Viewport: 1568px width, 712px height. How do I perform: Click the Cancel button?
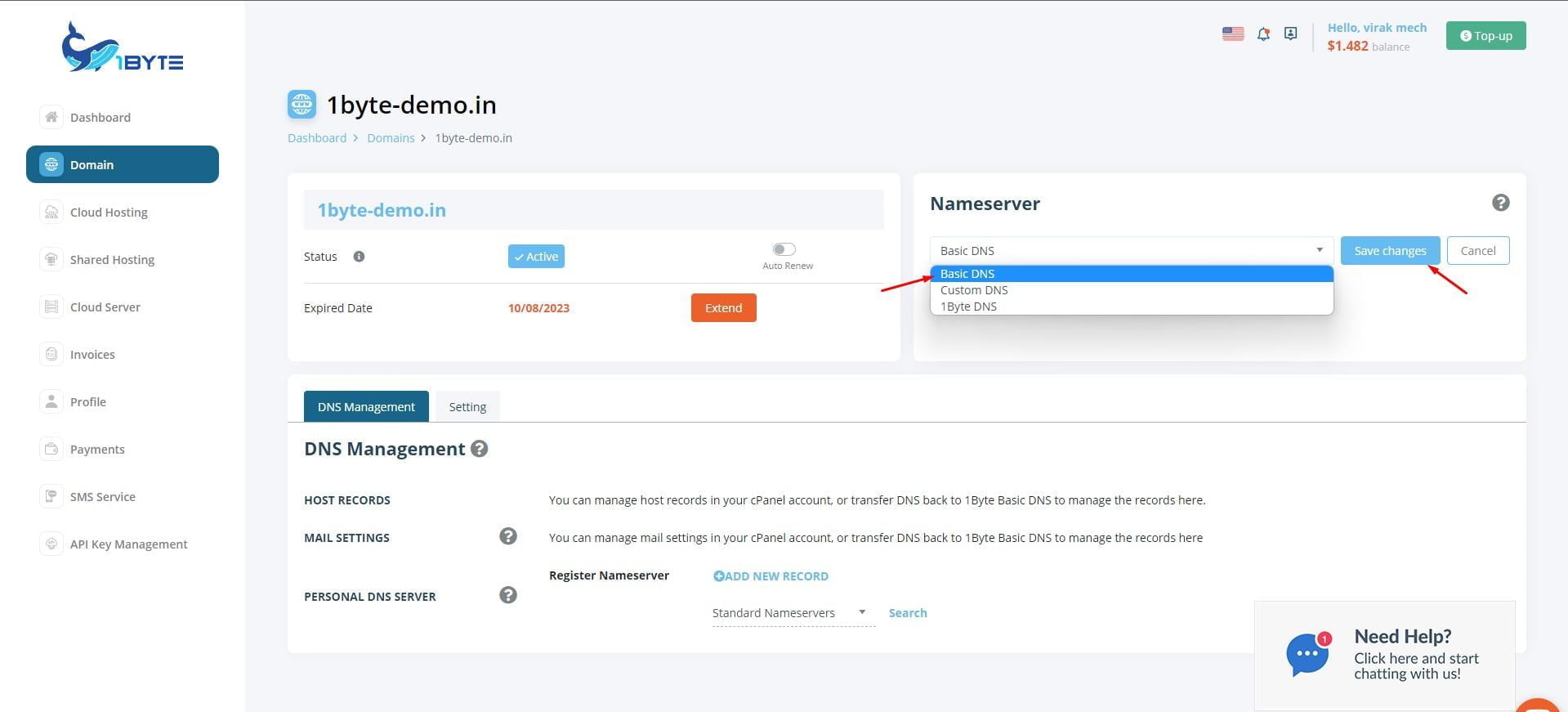pyautogui.click(x=1478, y=250)
